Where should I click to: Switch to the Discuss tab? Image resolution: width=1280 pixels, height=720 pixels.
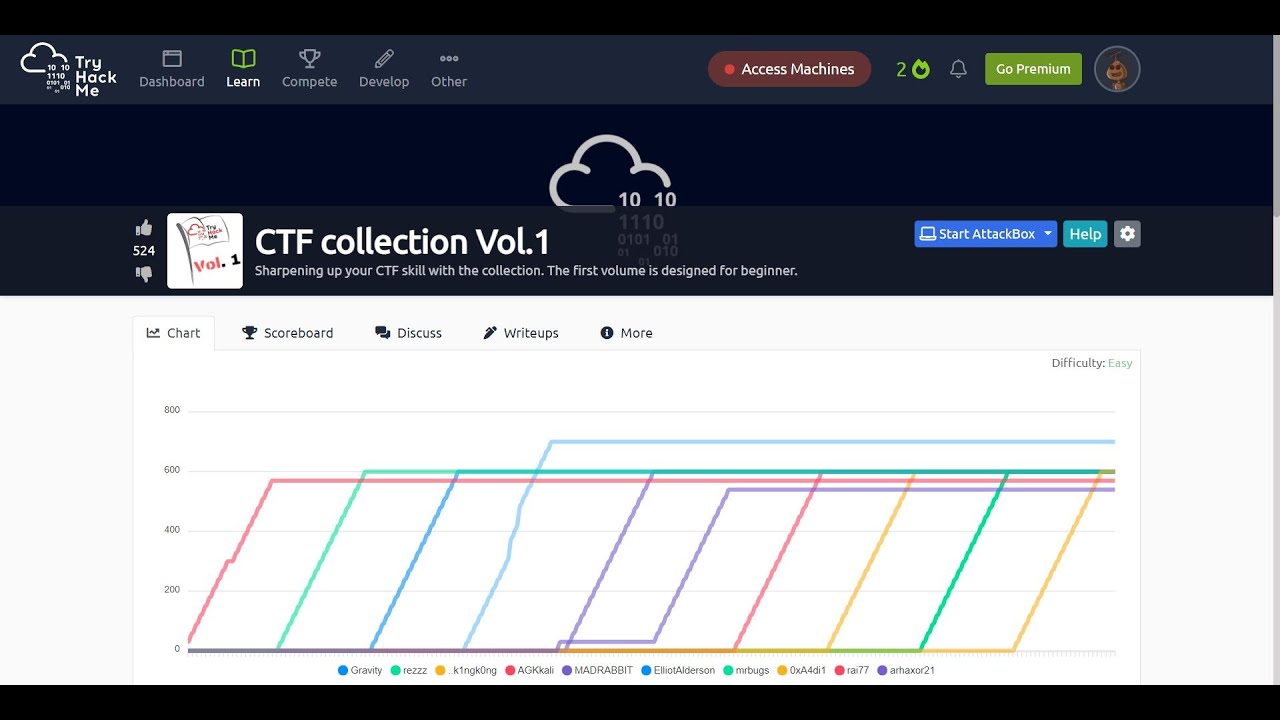408,333
